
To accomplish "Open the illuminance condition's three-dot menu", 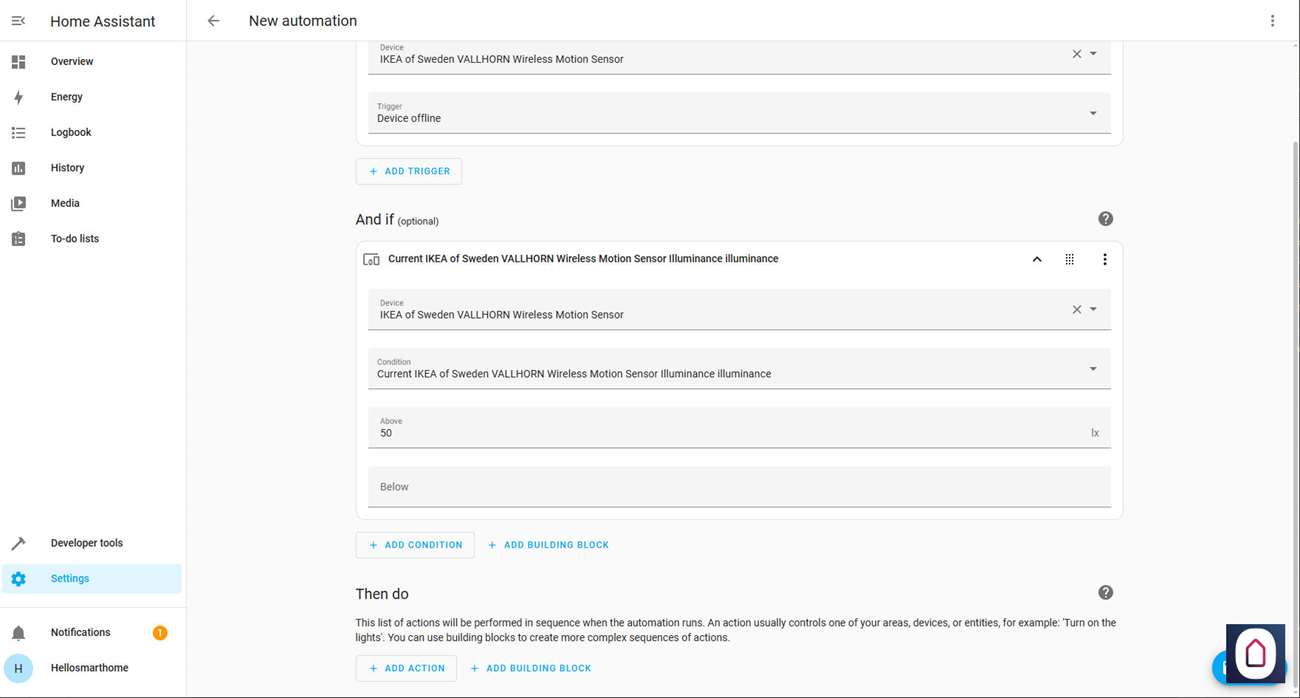I will [1104, 259].
